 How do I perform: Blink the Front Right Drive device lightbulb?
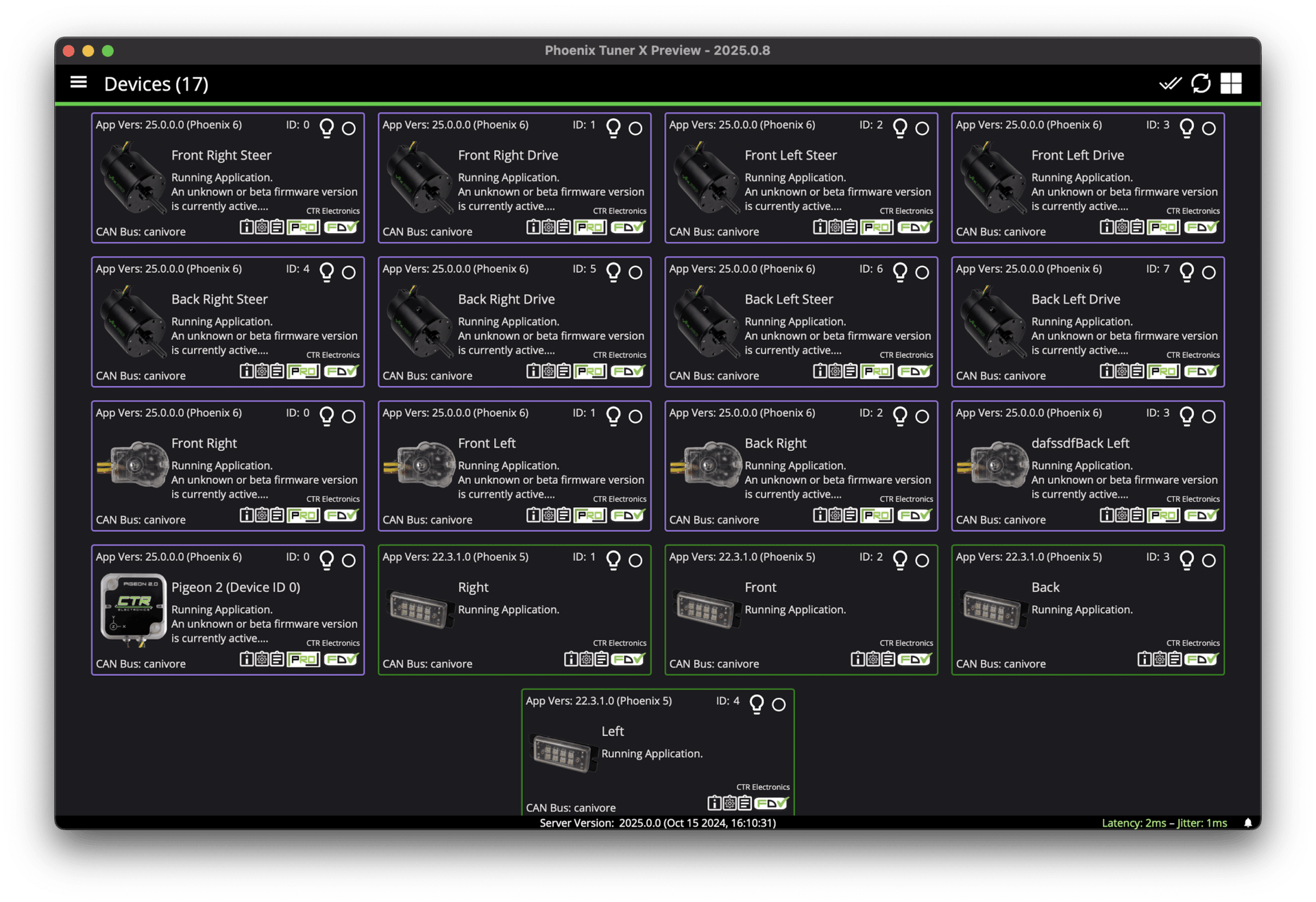[613, 128]
